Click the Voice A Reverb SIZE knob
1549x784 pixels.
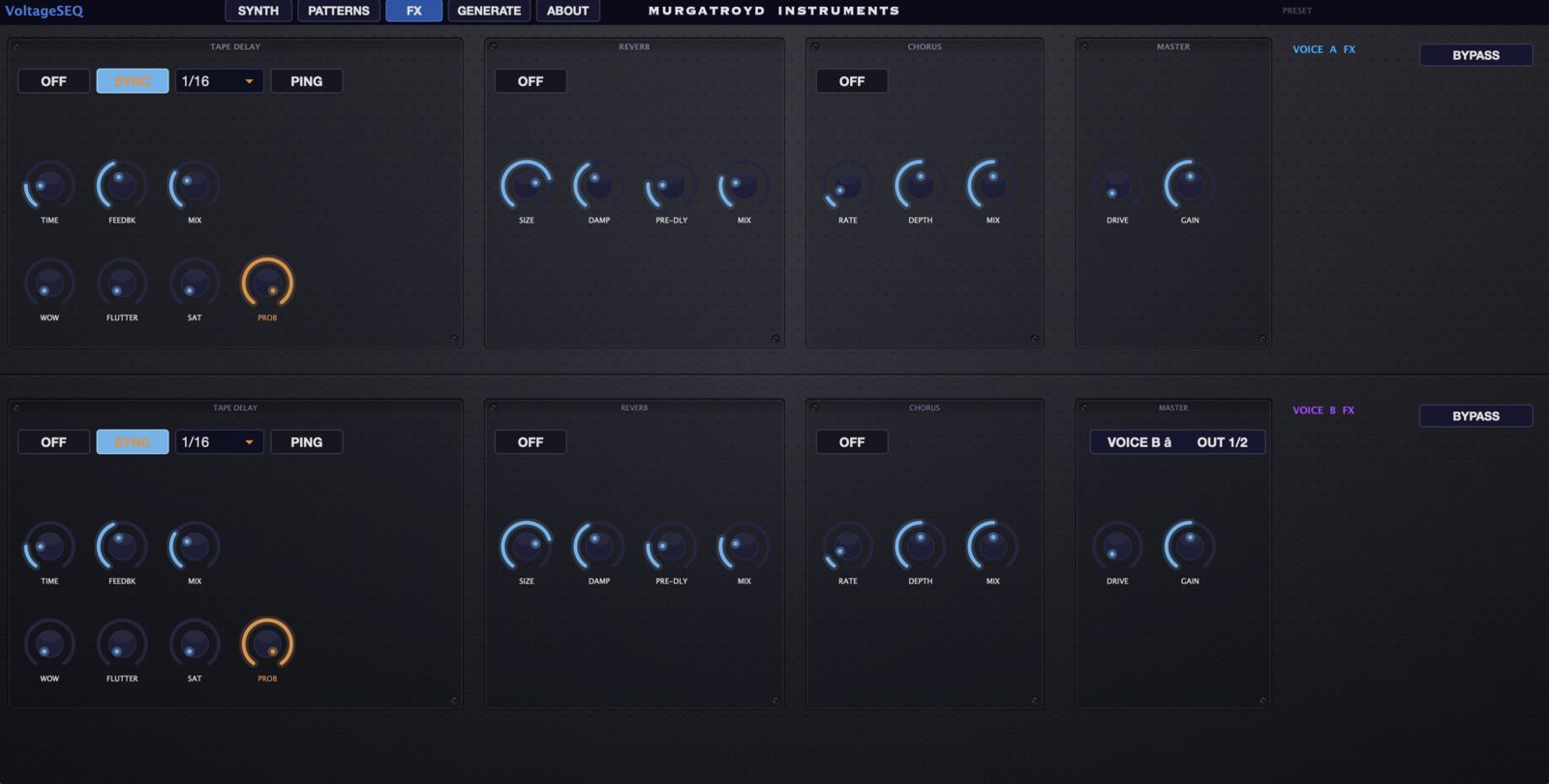coord(526,185)
